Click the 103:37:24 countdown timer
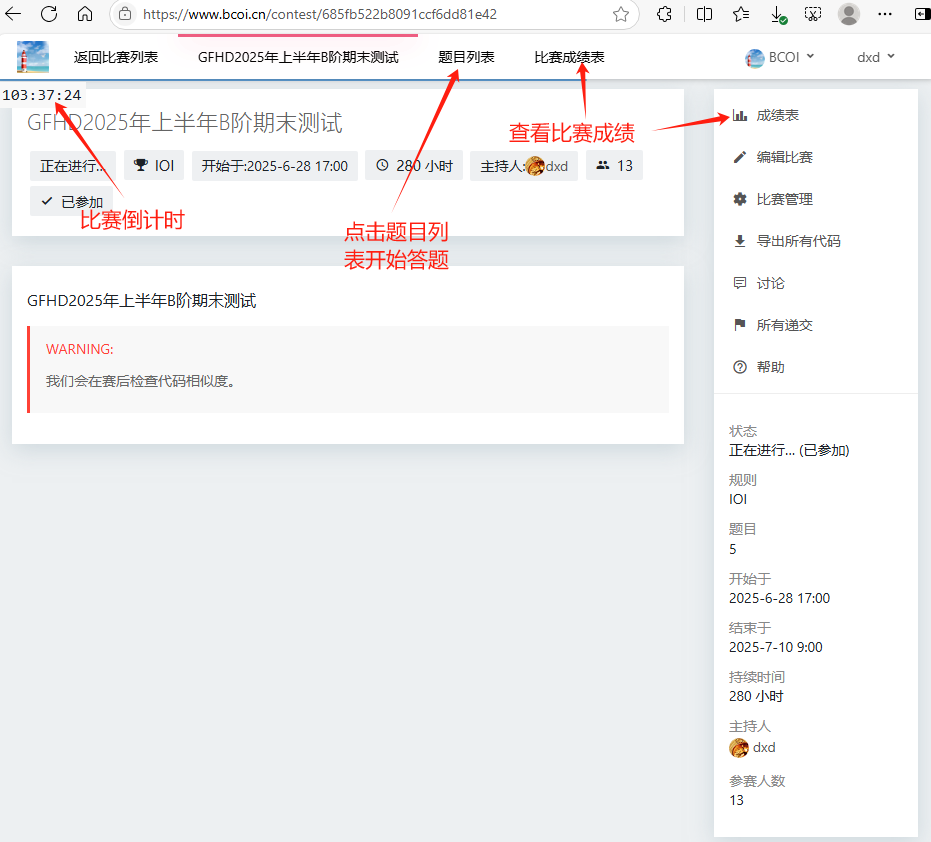This screenshot has width=931, height=842. (x=42, y=95)
